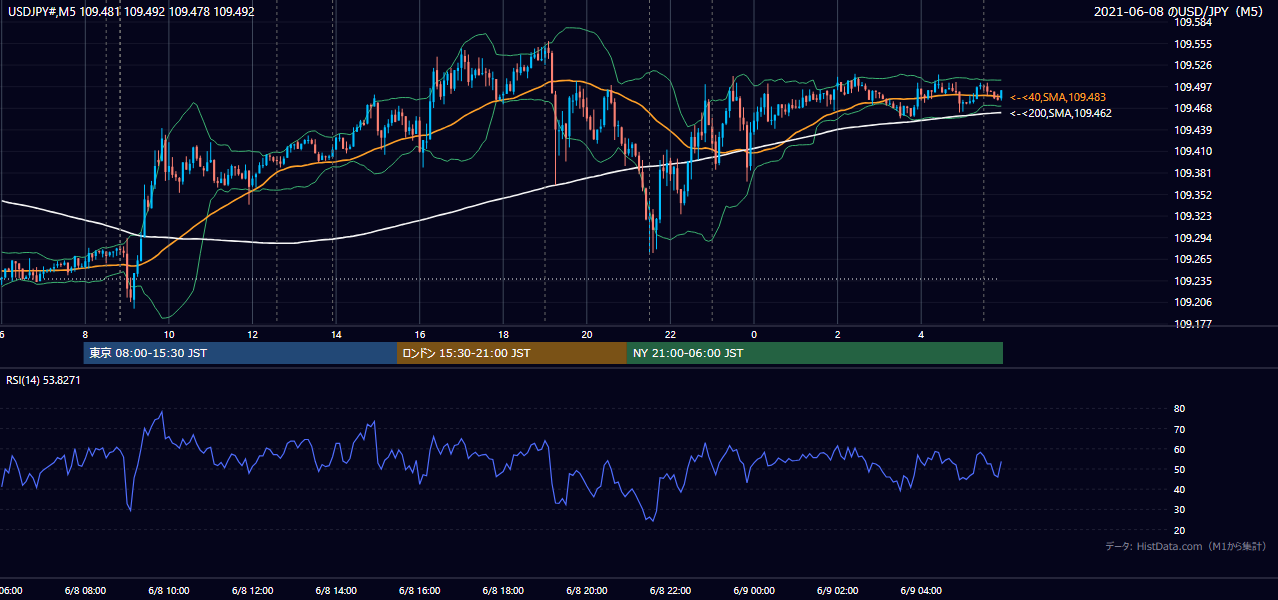
Task: Click price axis value 109.381
Action: 1192,173
